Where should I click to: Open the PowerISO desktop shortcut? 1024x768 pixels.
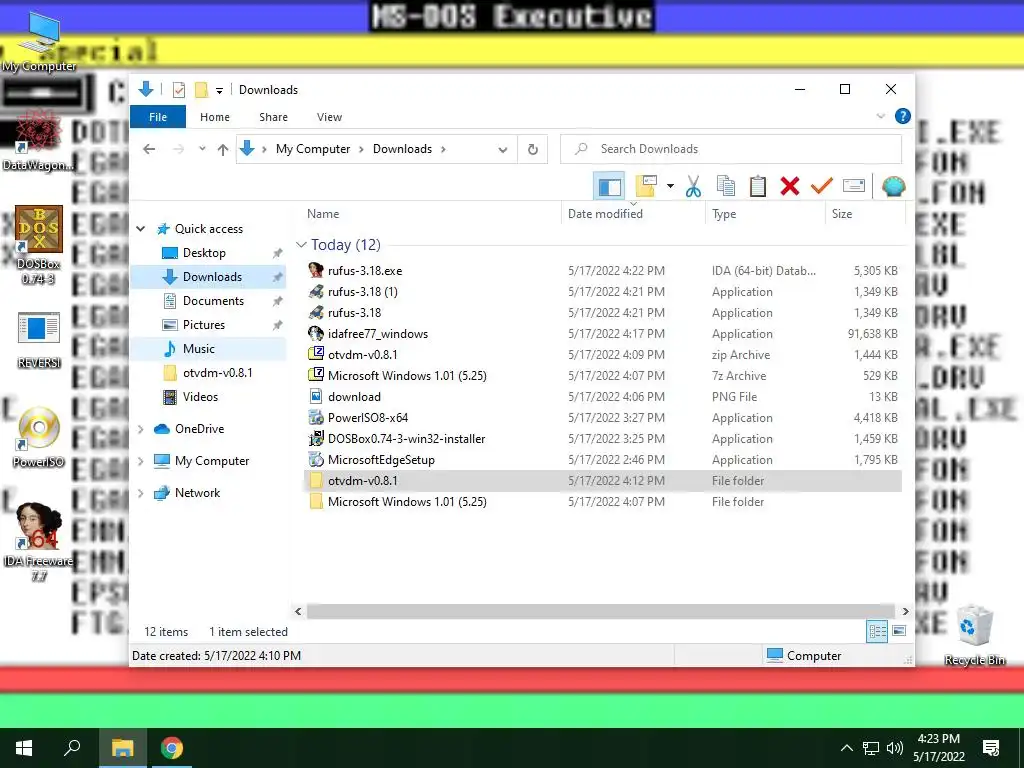click(x=39, y=436)
